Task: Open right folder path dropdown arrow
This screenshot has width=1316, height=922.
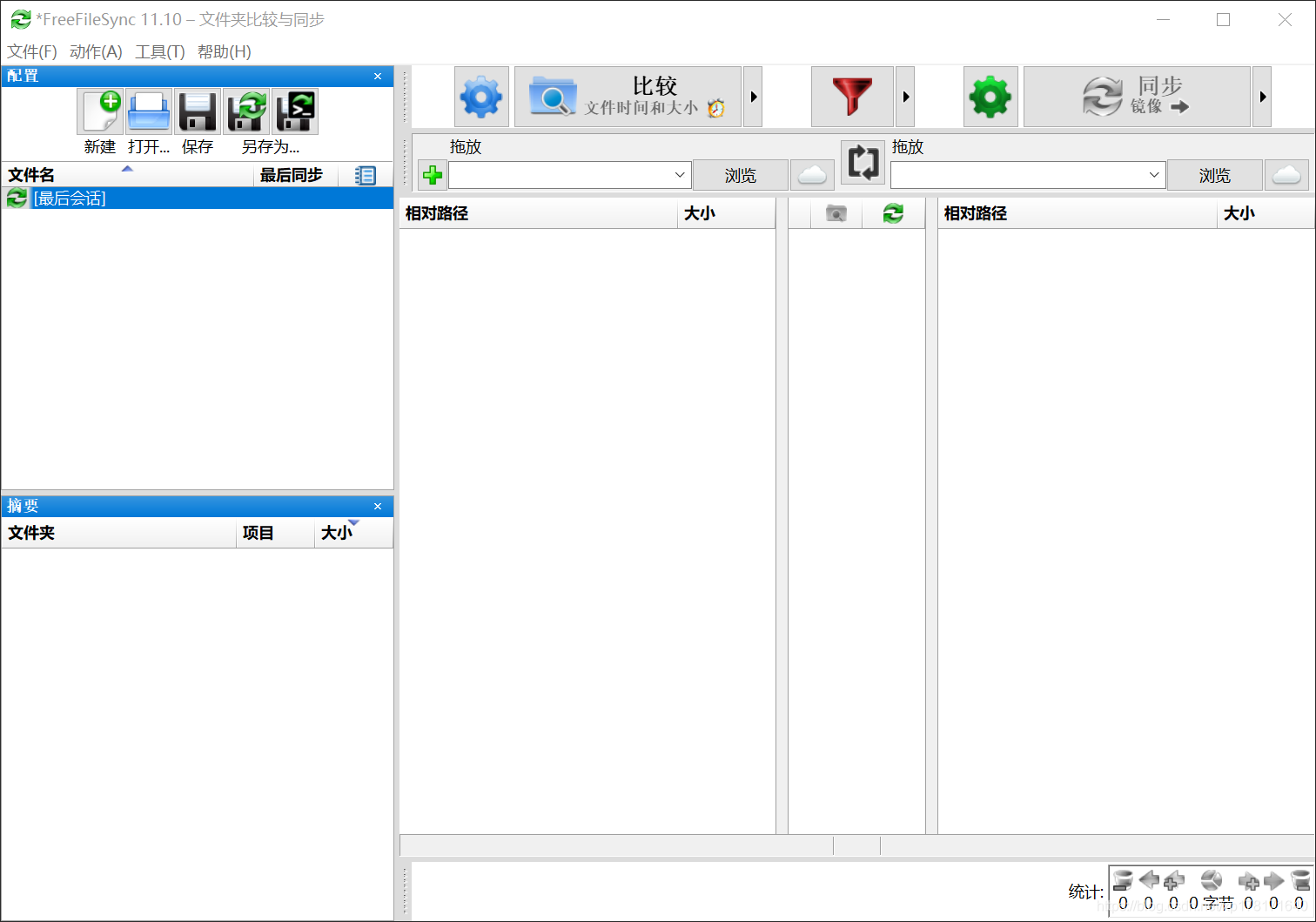Action: click(x=1154, y=175)
